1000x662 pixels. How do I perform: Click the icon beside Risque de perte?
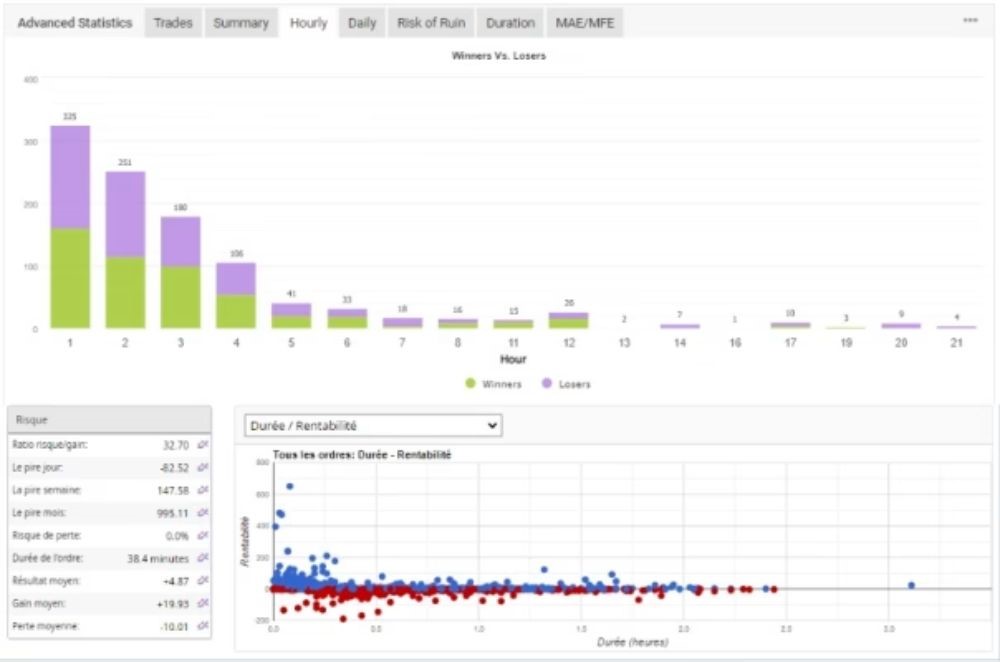[x=203, y=535]
